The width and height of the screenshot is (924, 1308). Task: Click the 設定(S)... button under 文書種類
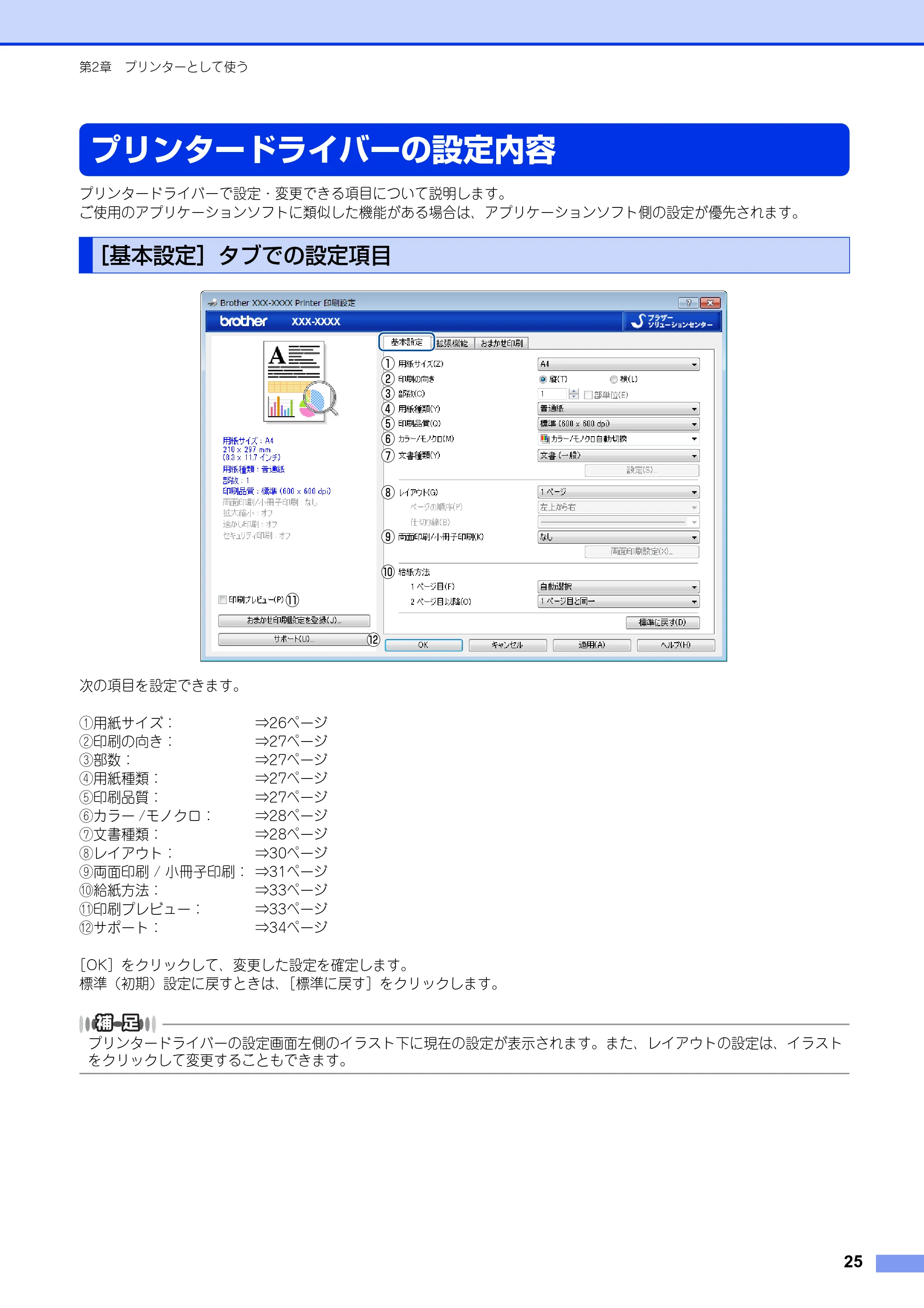(x=642, y=470)
